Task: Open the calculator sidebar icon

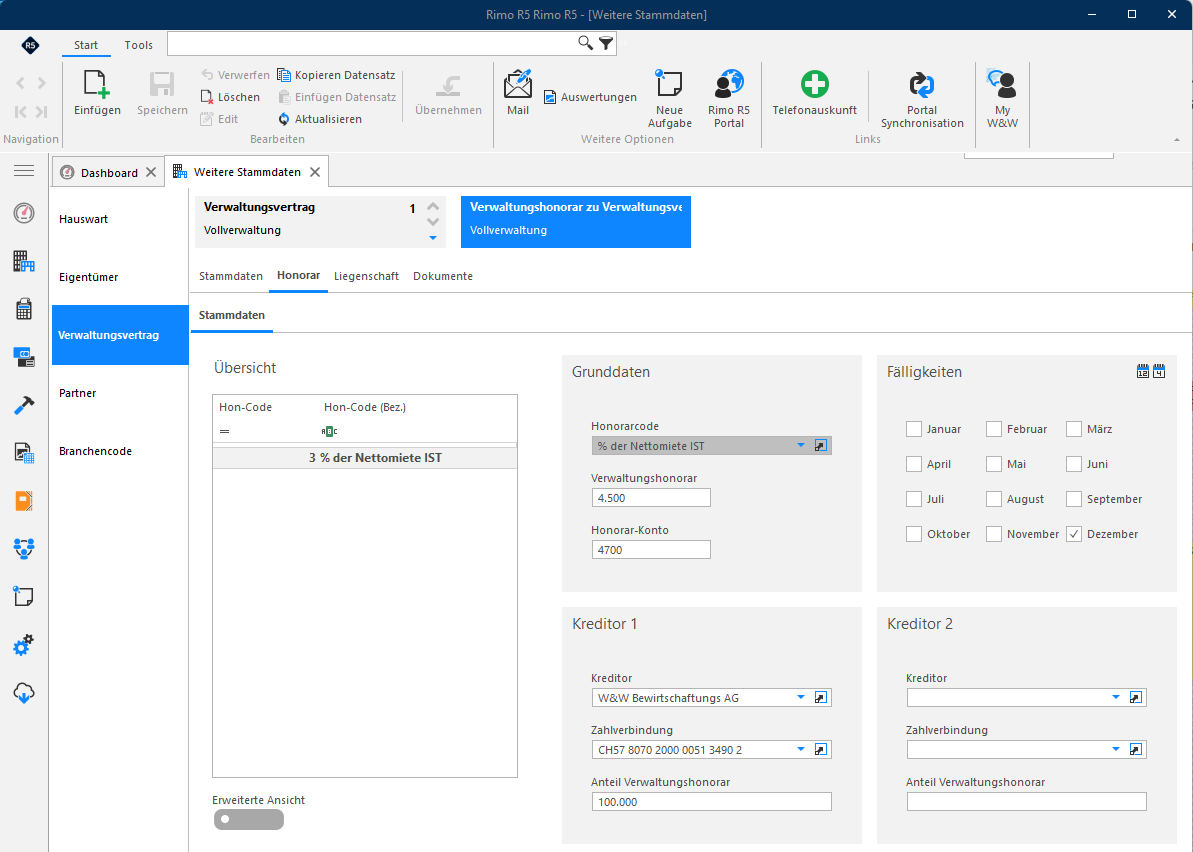Action: click(24, 309)
